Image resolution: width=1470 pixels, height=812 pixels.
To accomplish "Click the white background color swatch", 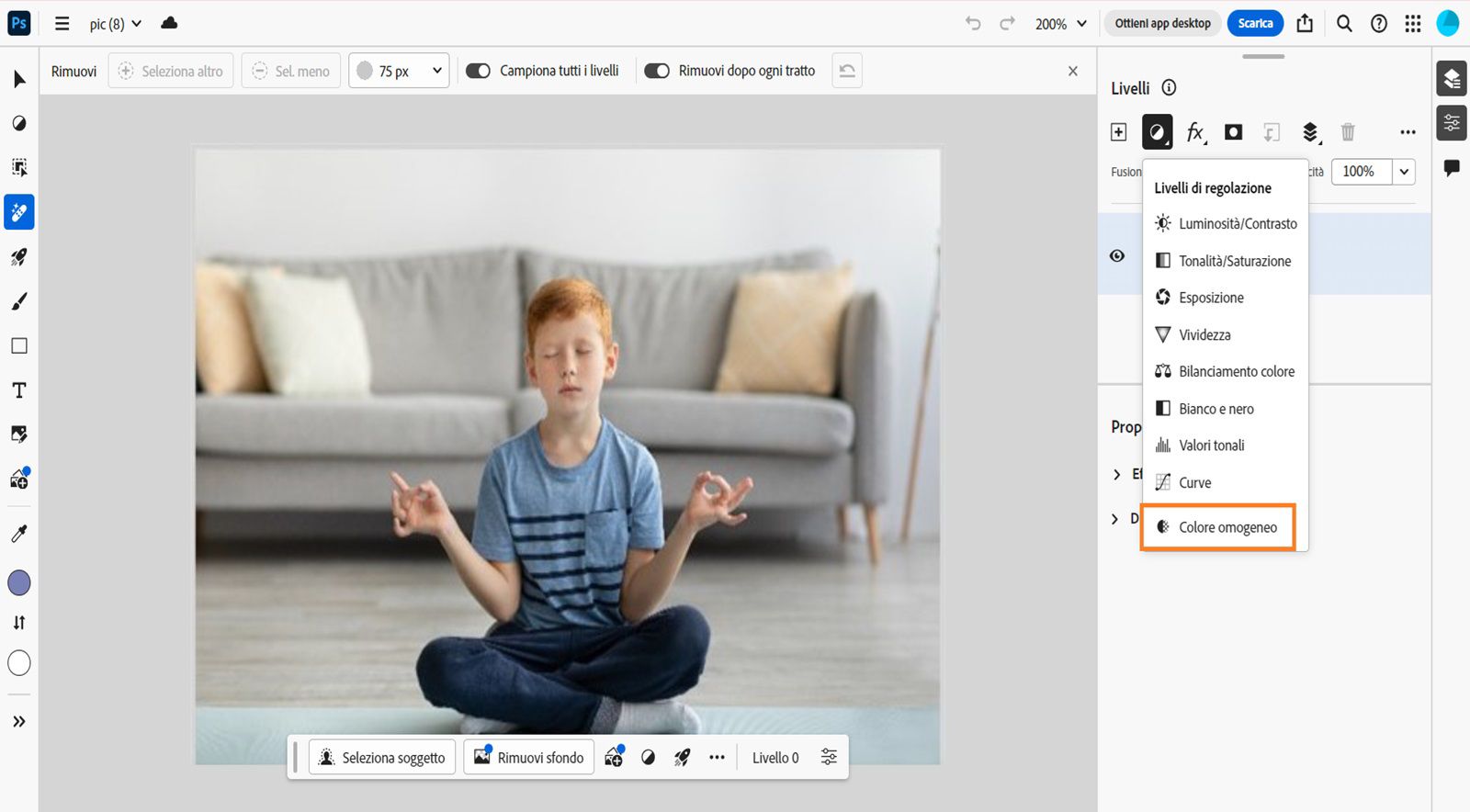I will point(19,663).
